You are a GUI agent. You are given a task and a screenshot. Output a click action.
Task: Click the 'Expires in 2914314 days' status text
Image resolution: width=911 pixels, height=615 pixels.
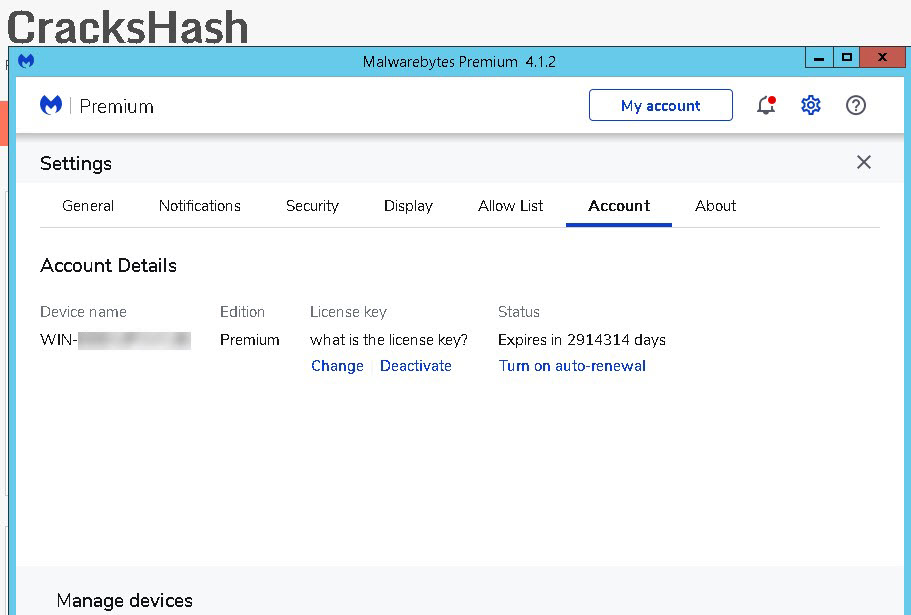(x=582, y=340)
